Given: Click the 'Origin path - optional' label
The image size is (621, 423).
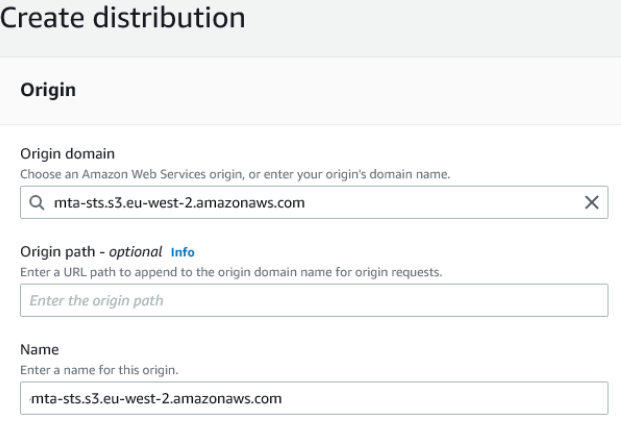Looking at the screenshot, I should point(91,252).
